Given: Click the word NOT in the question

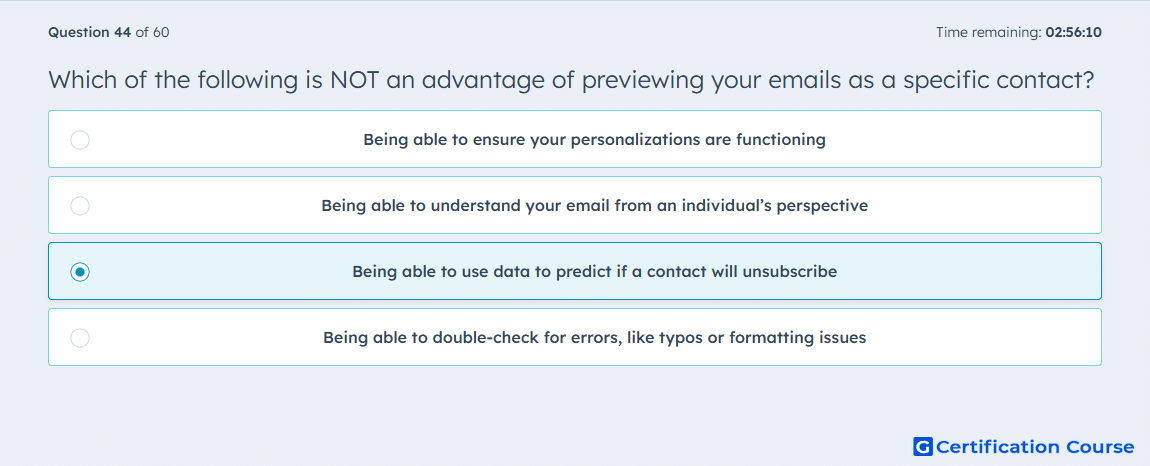Looking at the screenshot, I should tap(355, 79).
